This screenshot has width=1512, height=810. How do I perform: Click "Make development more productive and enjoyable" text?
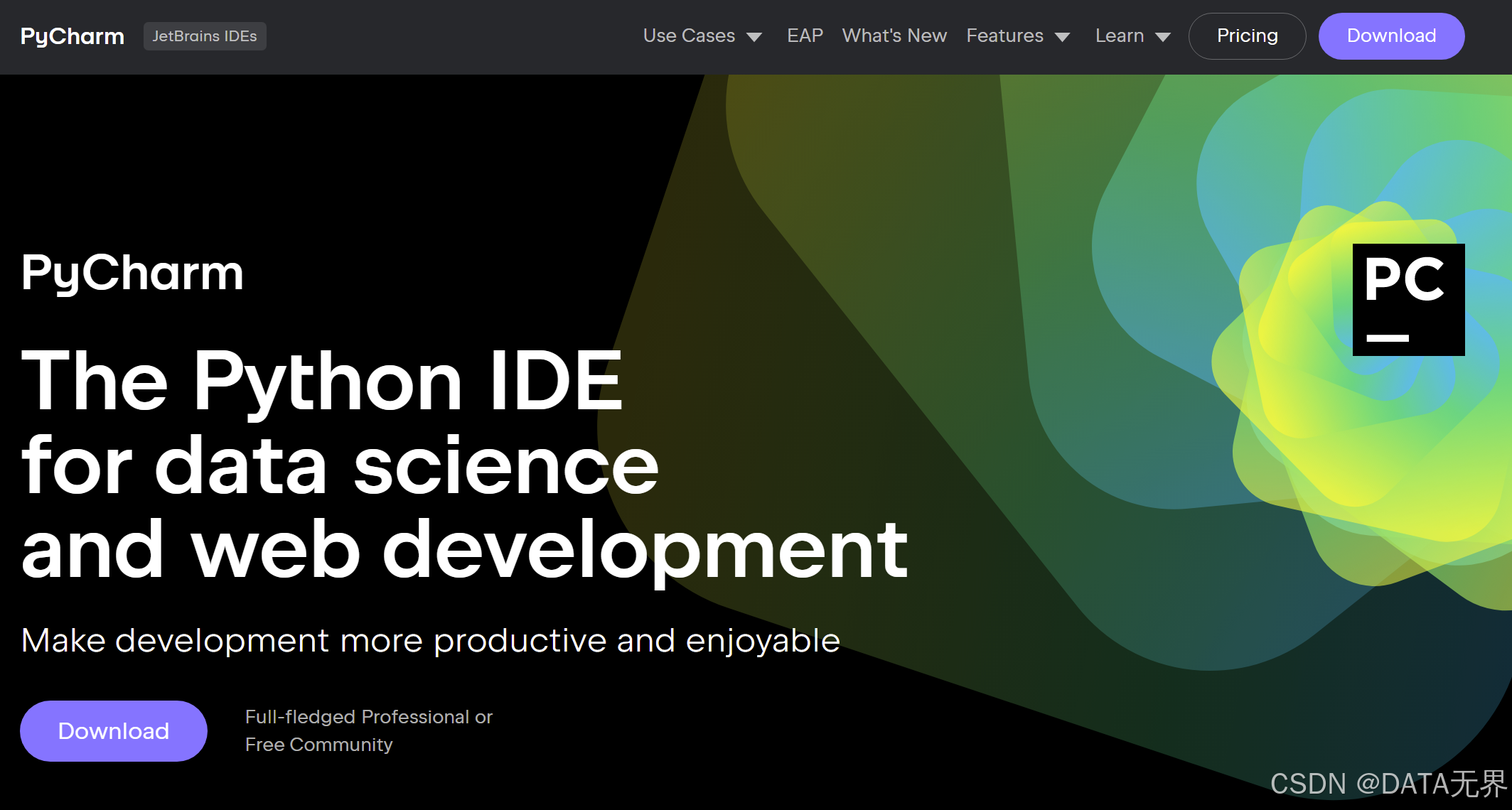(431, 641)
